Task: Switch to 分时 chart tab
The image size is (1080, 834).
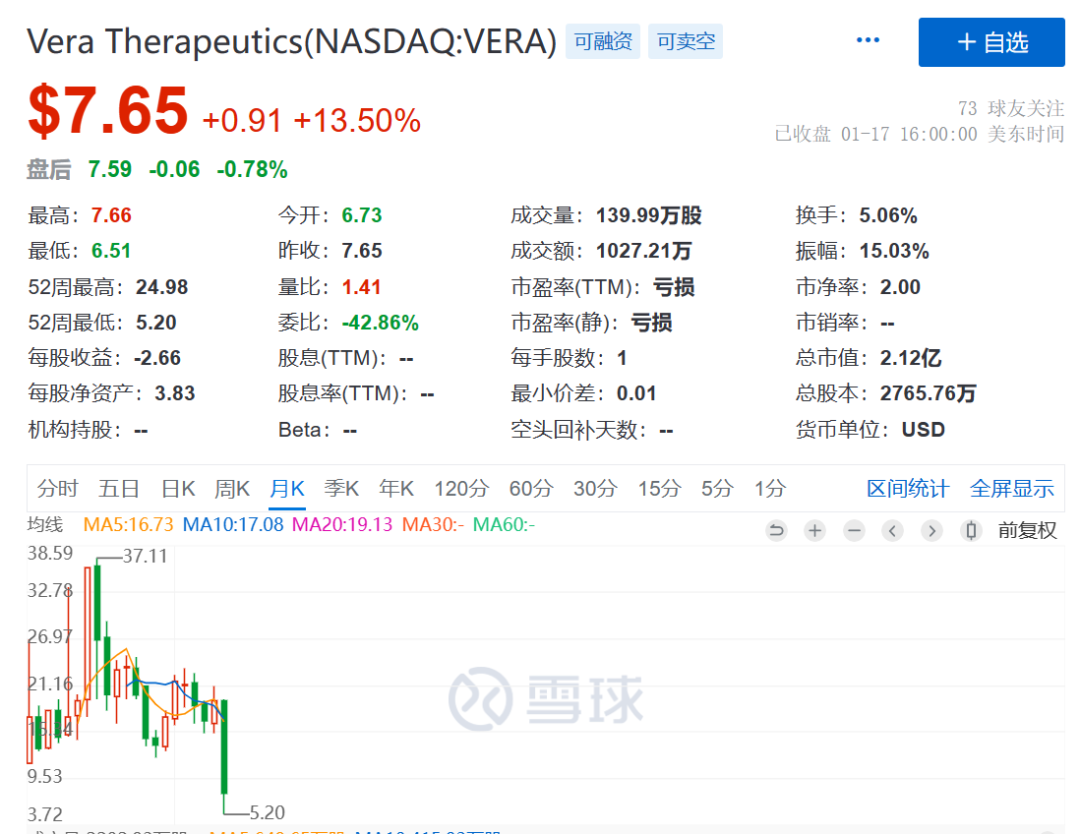Action: 58,489
